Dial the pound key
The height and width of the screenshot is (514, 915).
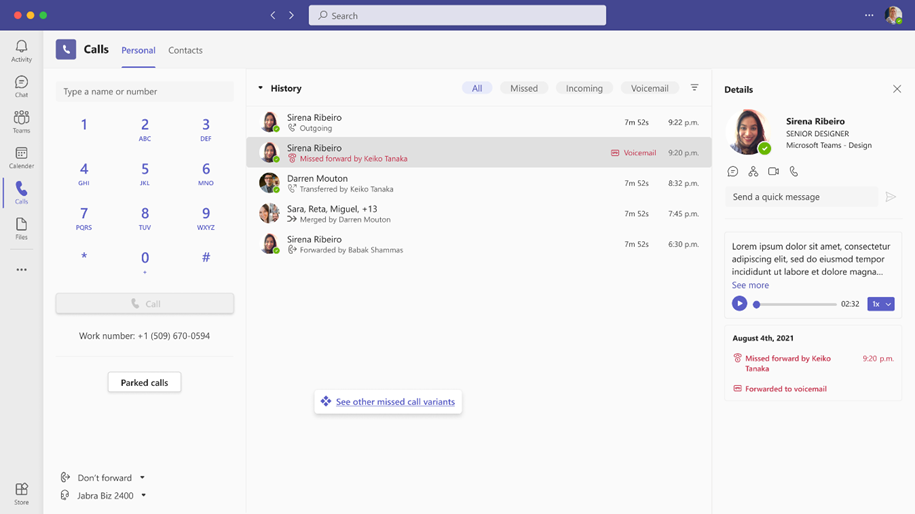point(206,257)
